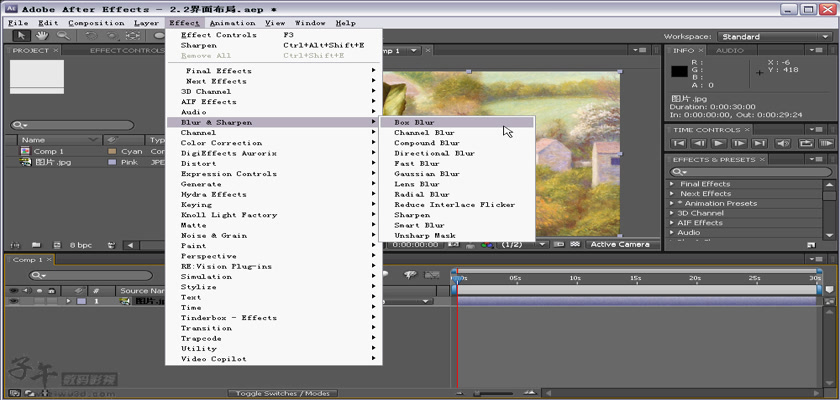
Task: Jump to last frame in Time Controls
Action: [x=759, y=143]
